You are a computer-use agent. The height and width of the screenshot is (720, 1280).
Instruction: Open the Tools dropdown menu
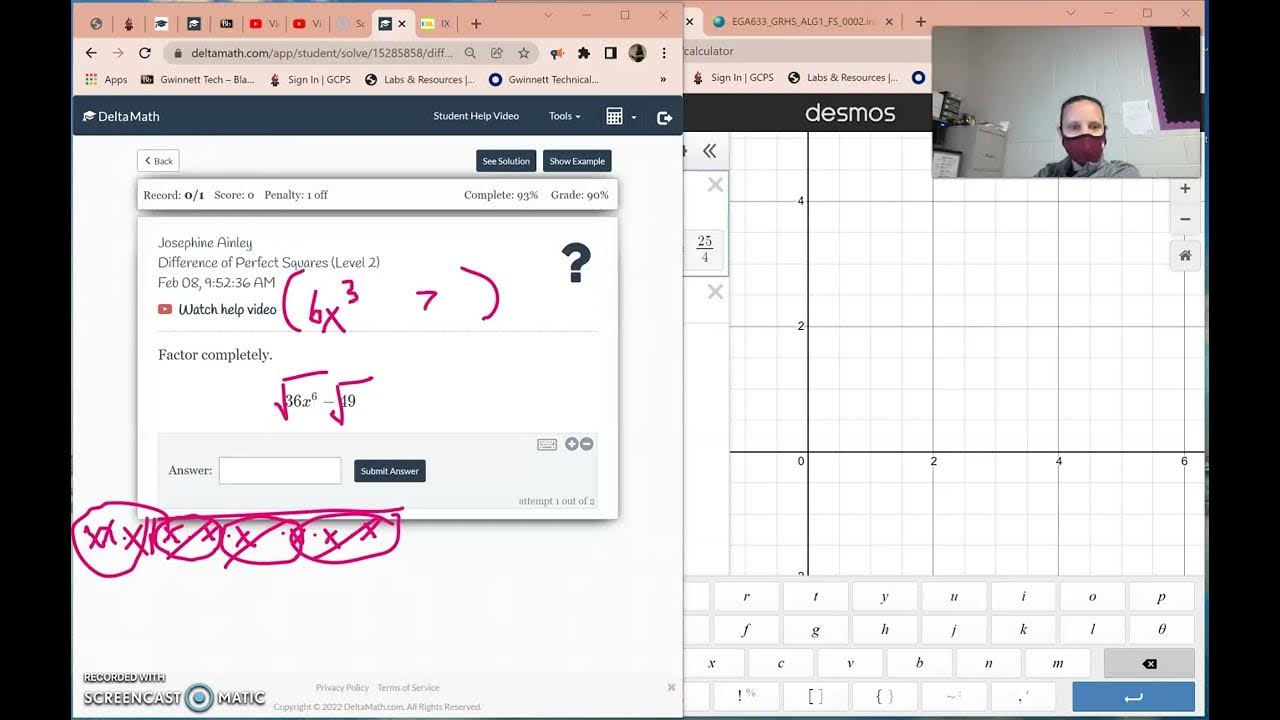(564, 116)
